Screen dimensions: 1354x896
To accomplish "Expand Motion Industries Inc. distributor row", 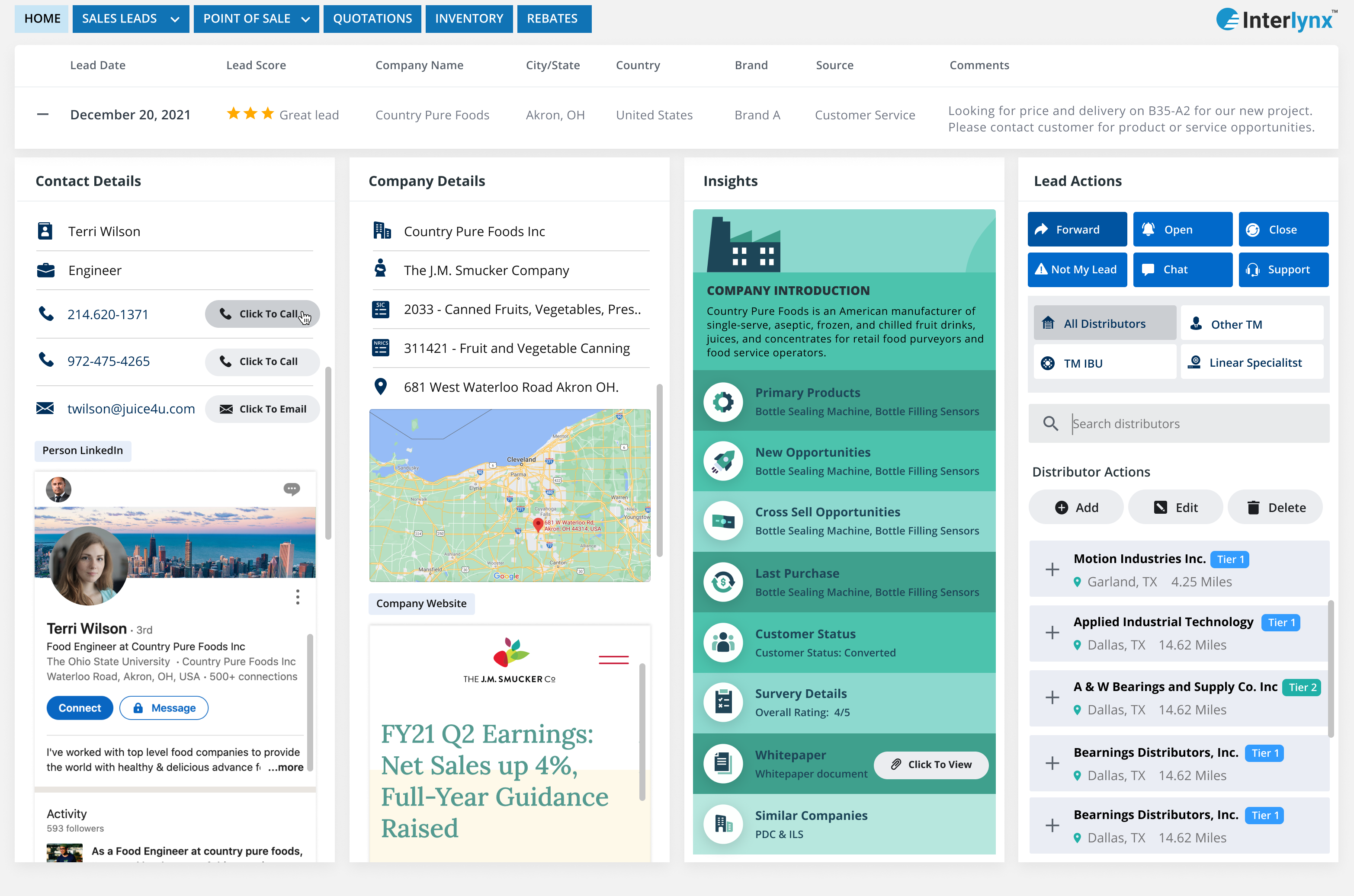I will tap(1052, 569).
